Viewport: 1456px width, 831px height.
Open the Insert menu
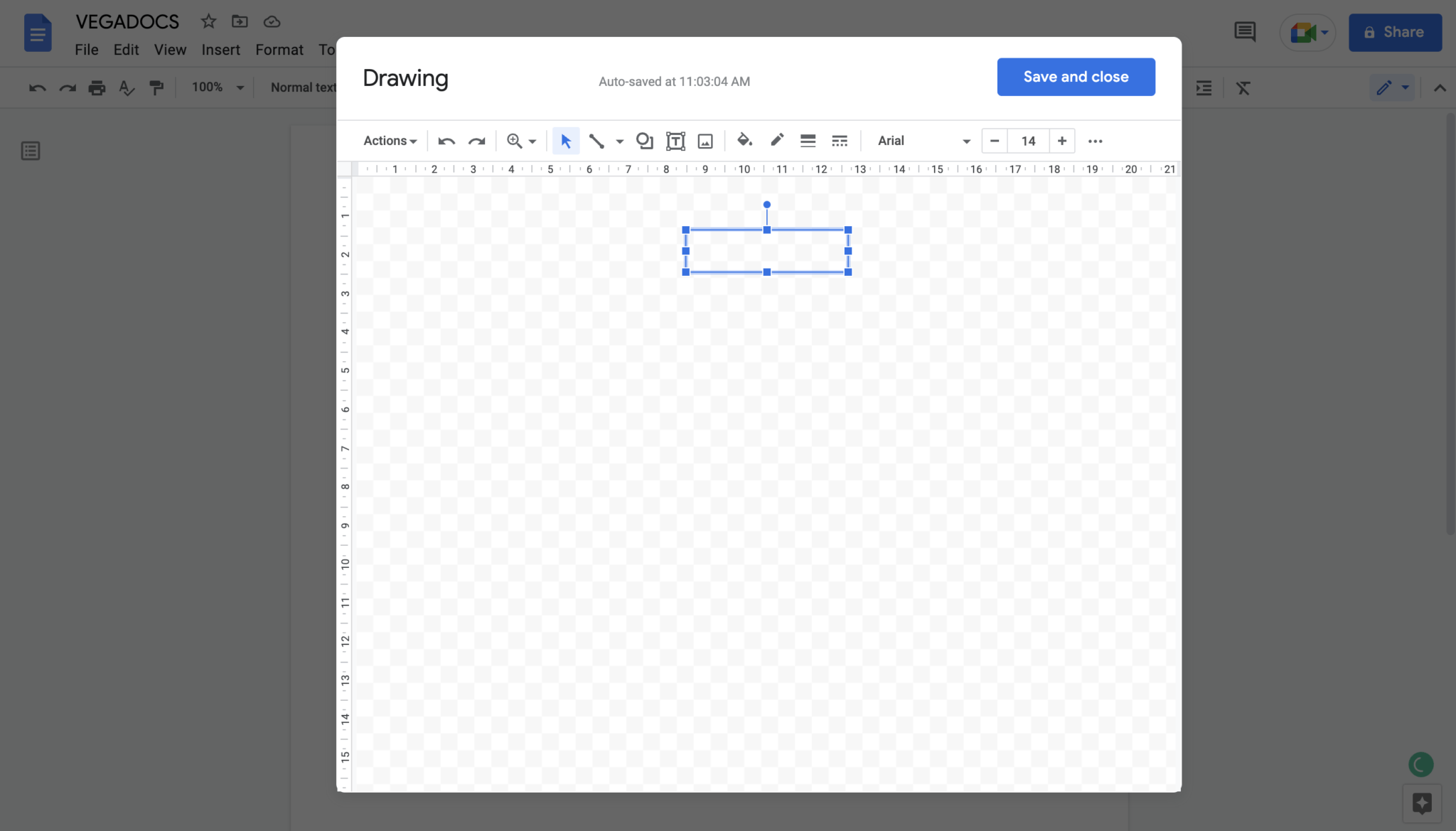click(220, 49)
